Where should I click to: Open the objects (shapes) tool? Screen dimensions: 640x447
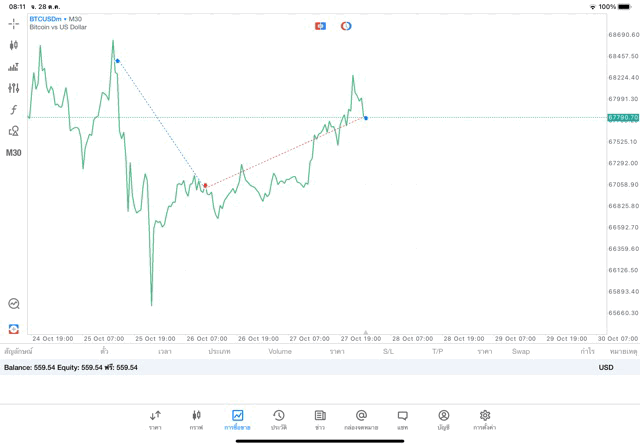click(14, 131)
